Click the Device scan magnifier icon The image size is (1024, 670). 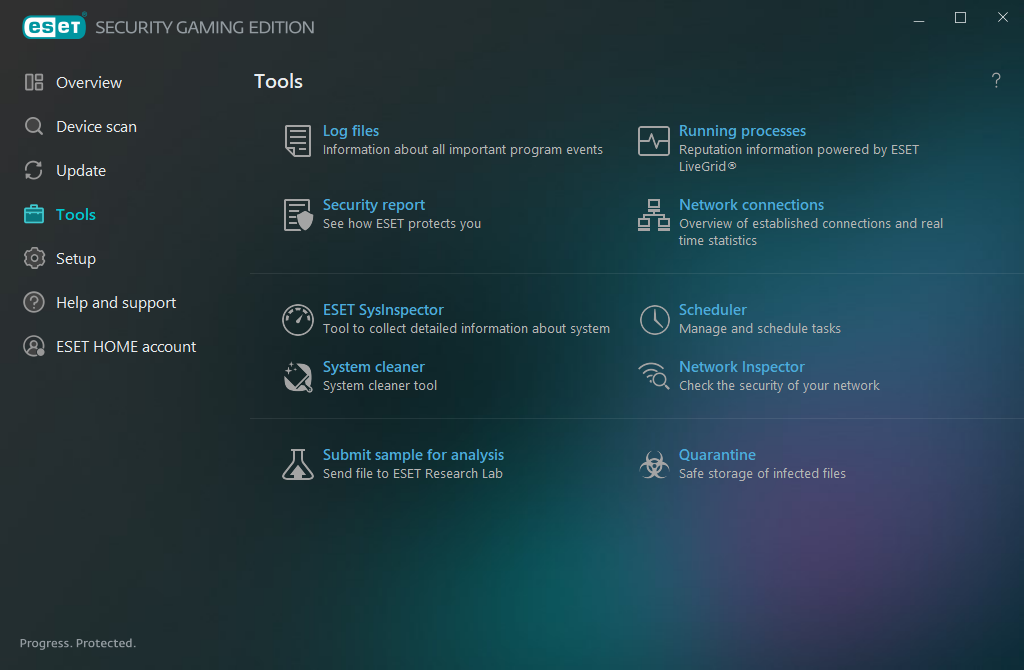coord(34,126)
